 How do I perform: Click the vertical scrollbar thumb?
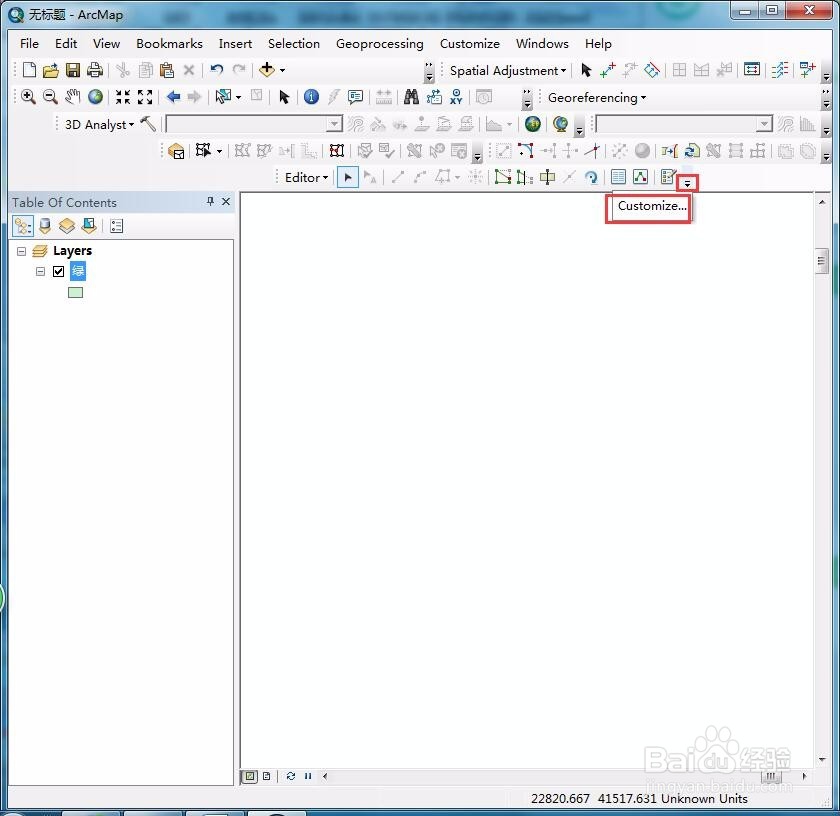(822, 261)
